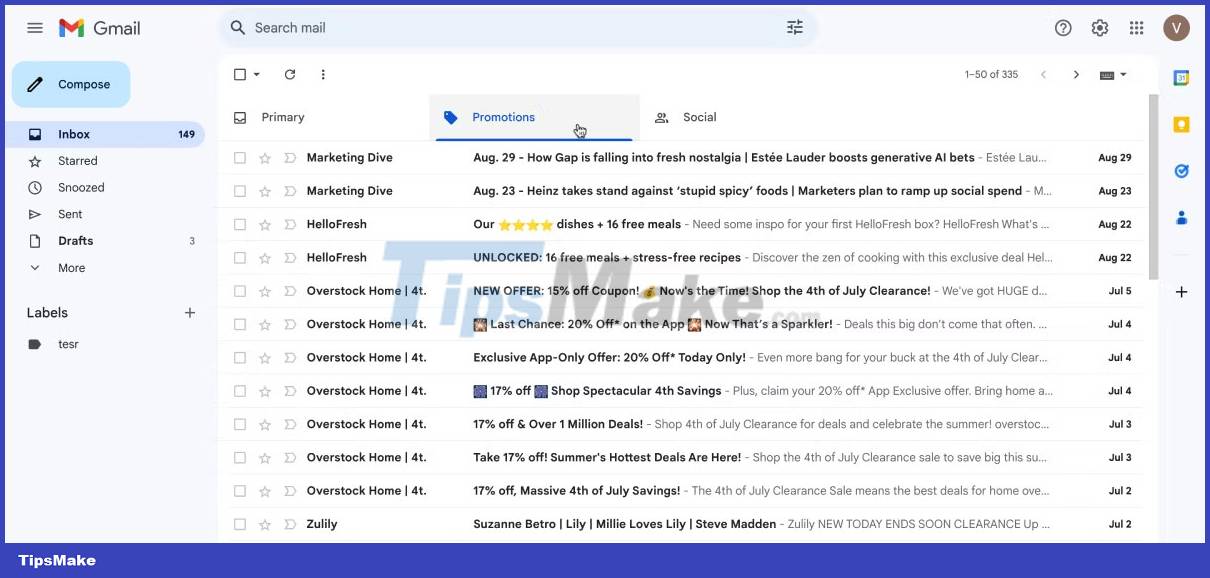Open Google Calendar from the side panel

point(1181,76)
